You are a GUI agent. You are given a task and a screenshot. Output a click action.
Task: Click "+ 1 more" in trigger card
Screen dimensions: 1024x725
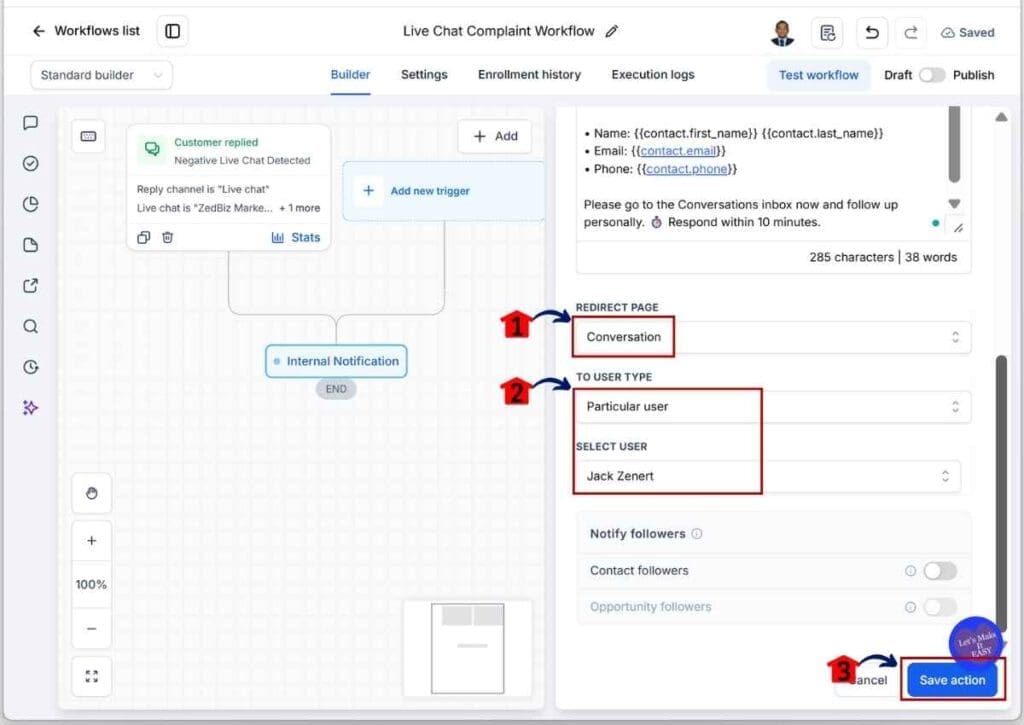click(x=300, y=208)
